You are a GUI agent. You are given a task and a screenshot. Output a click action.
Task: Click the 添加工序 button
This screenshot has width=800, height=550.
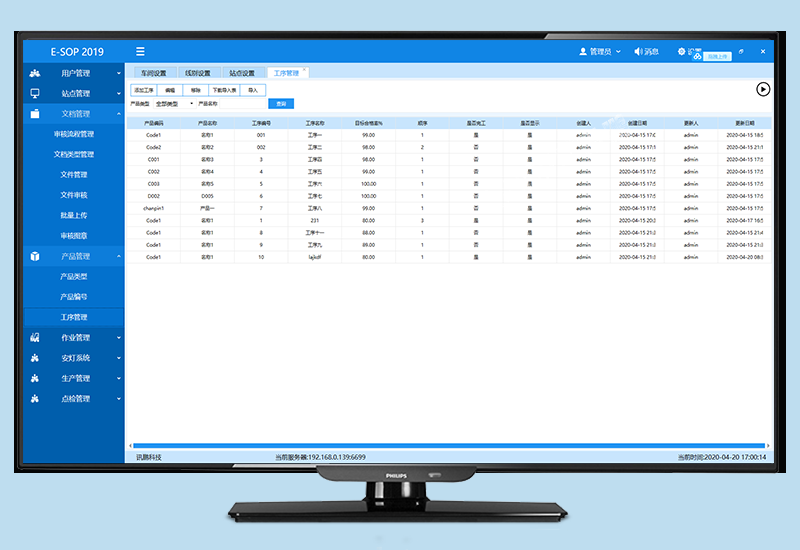[x=143, y=90]
